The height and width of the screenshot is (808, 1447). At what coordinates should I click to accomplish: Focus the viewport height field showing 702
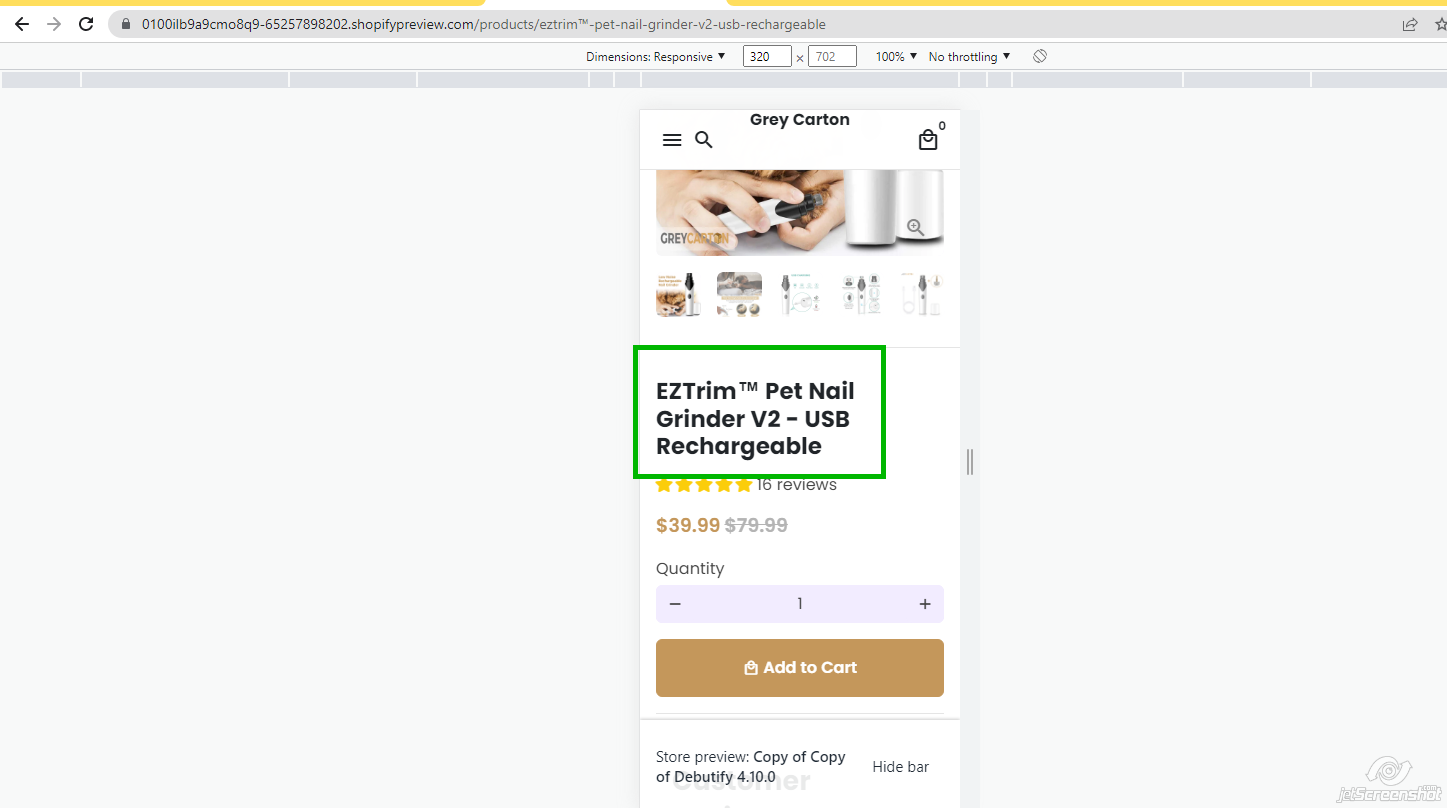(x=832, y=57)
